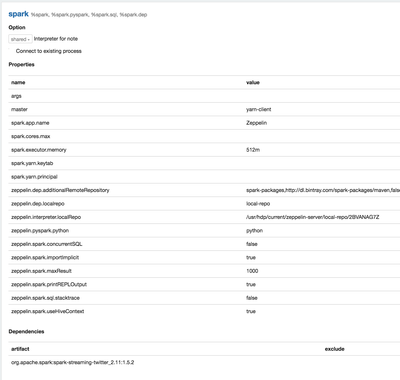Click the zeppelin.spark.printREPLOutput true value
This screenshot has height=380, width=400.
coord(251,284)
